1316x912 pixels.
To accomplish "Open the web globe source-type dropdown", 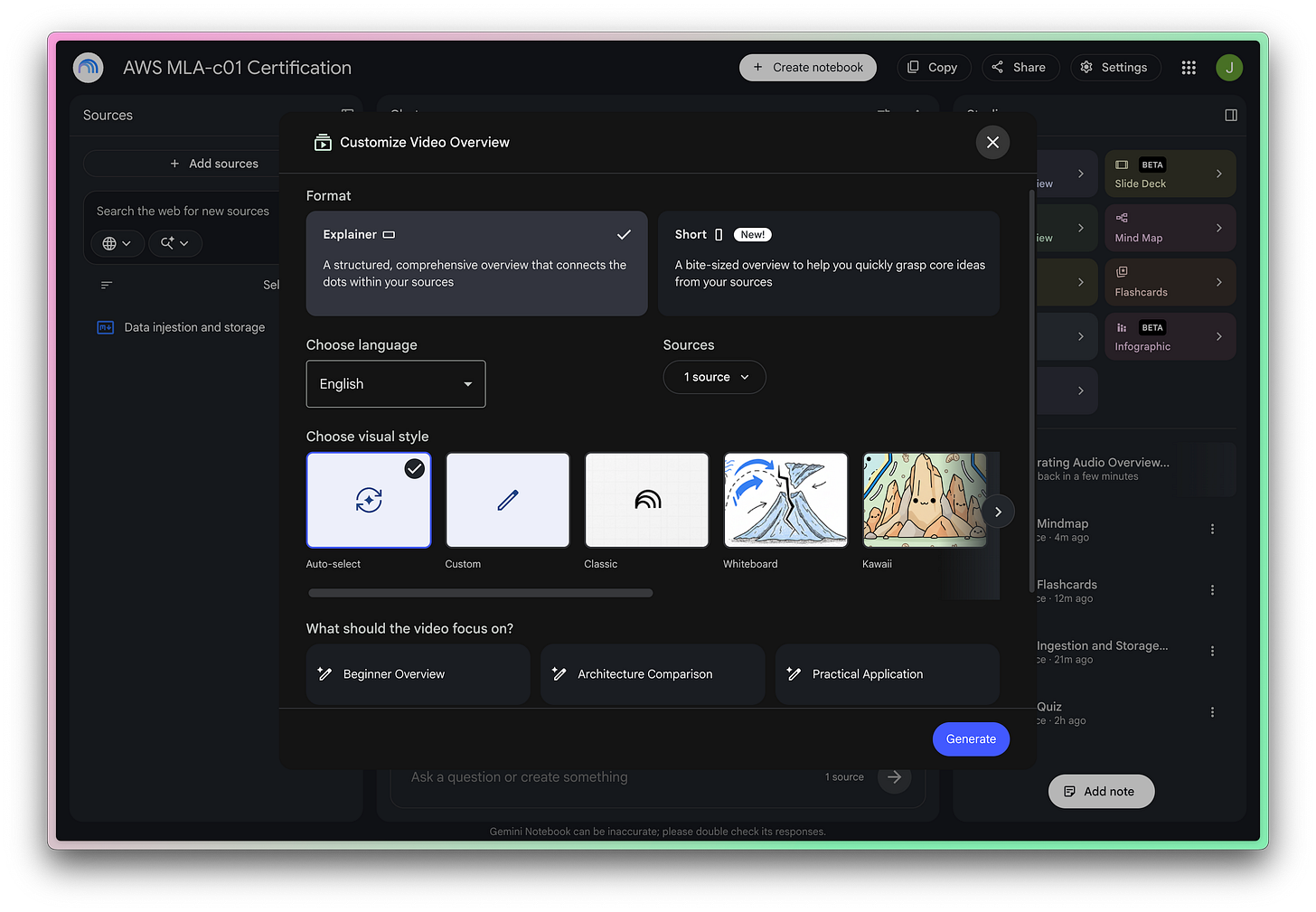I will point(117,243).
